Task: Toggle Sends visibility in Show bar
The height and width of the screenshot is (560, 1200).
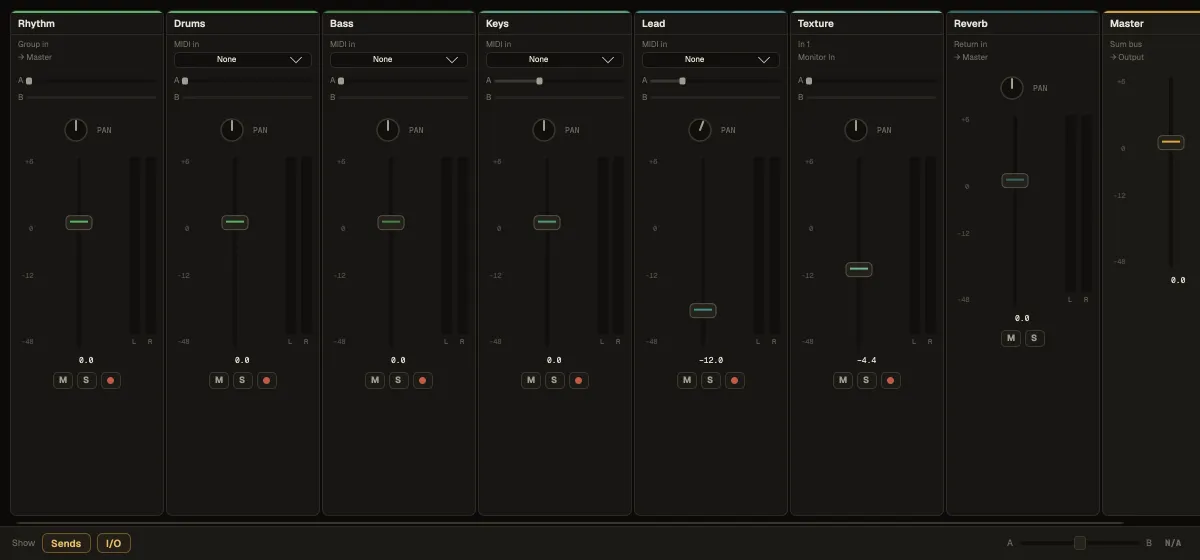Action: coord(66,543)
